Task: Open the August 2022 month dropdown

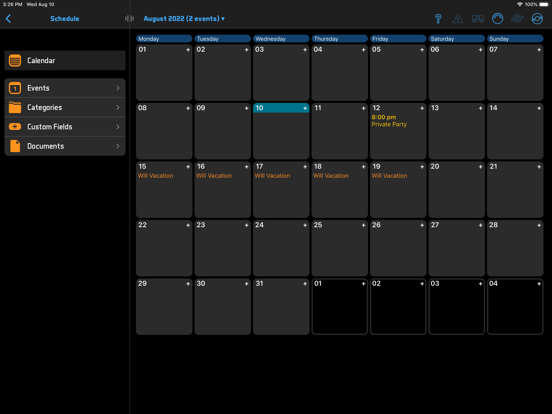Action: tap(184, 19)
